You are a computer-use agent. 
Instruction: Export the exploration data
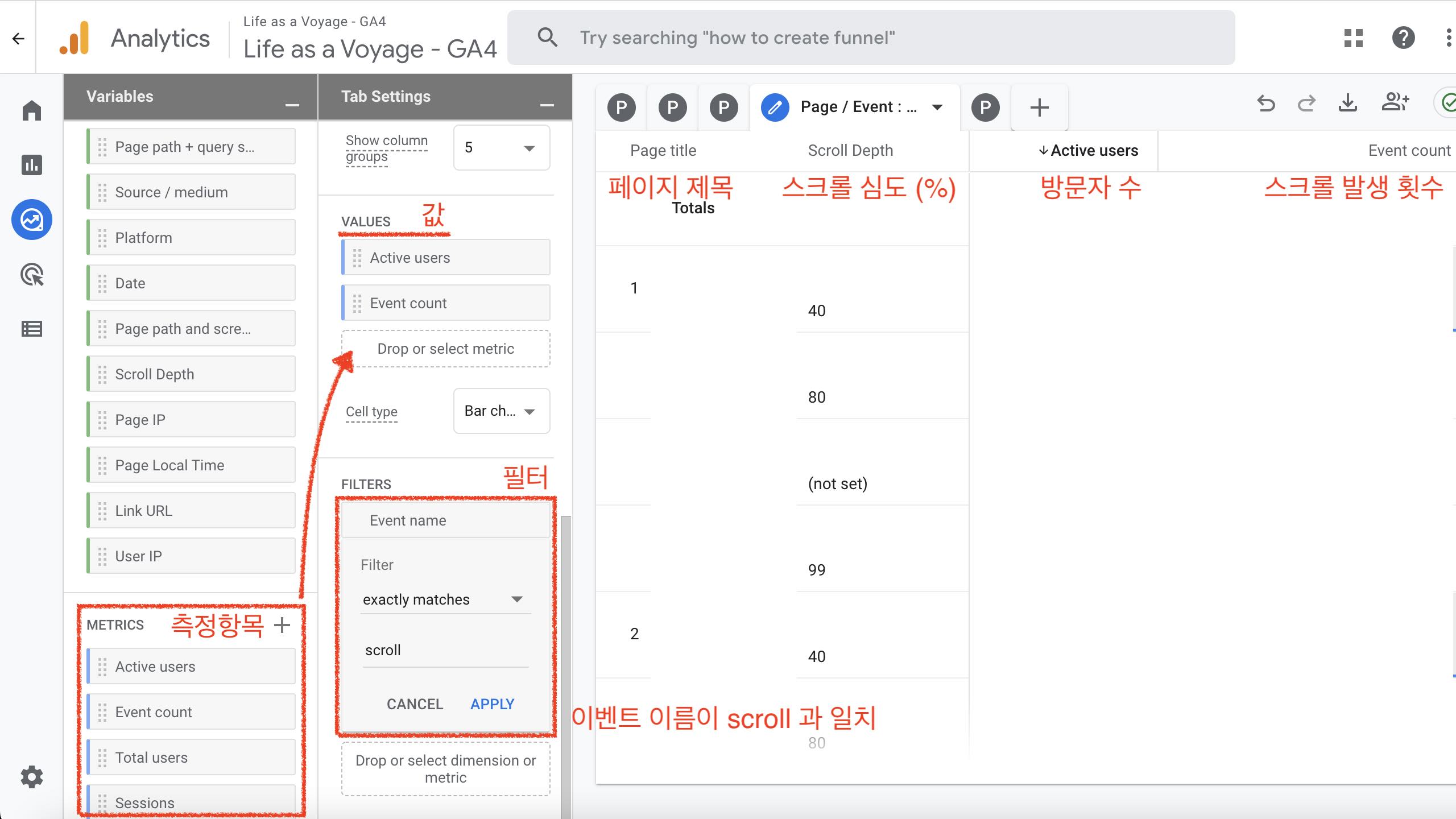point(1347,104)
